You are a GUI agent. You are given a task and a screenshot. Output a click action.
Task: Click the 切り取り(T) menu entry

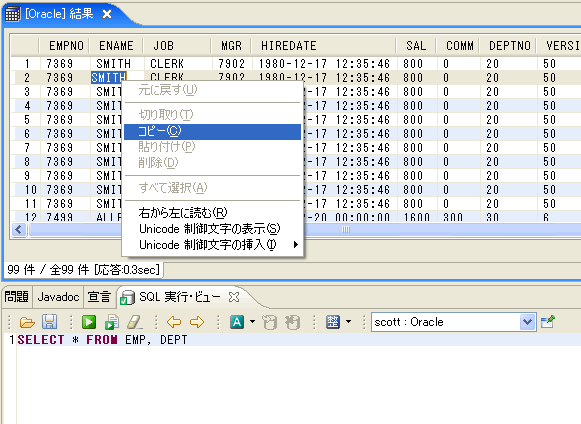pos(212,115)
